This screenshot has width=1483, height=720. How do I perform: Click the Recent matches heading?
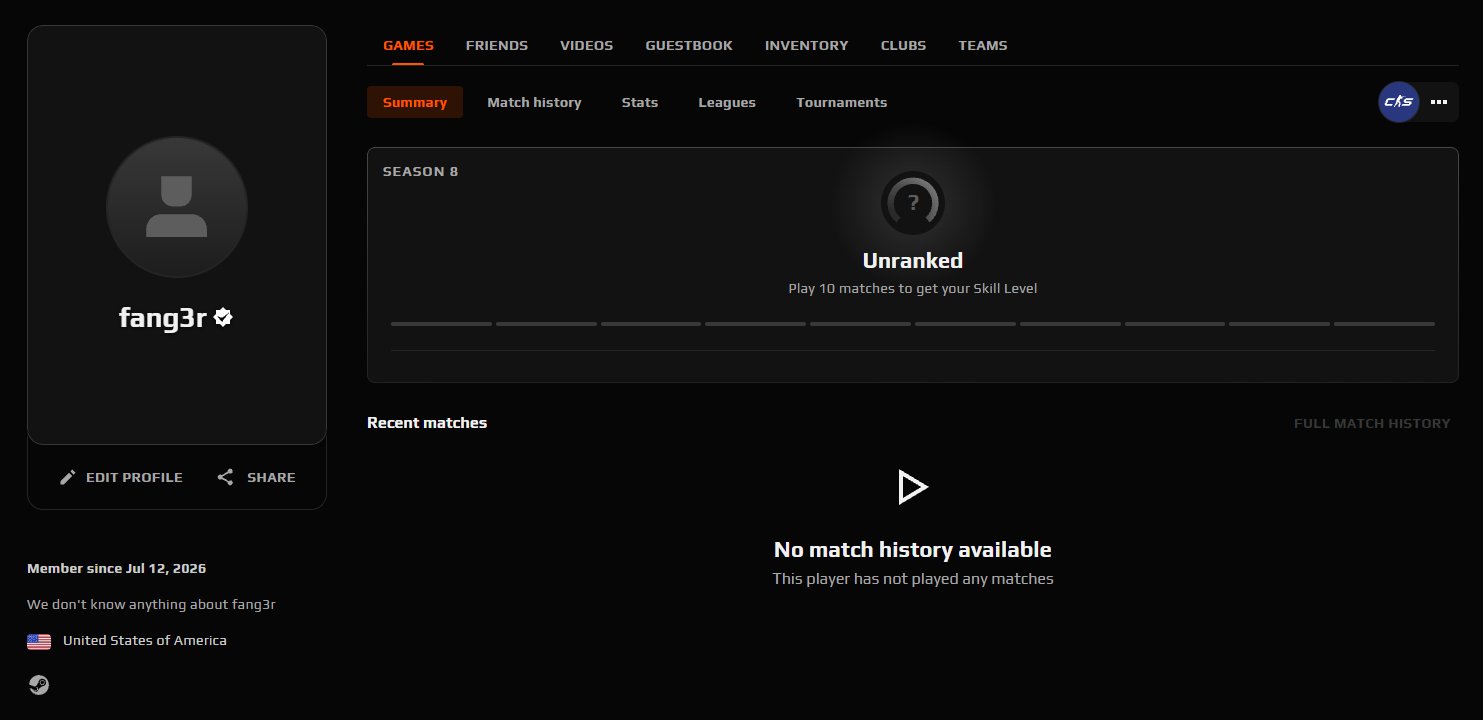tap(427, 422)
